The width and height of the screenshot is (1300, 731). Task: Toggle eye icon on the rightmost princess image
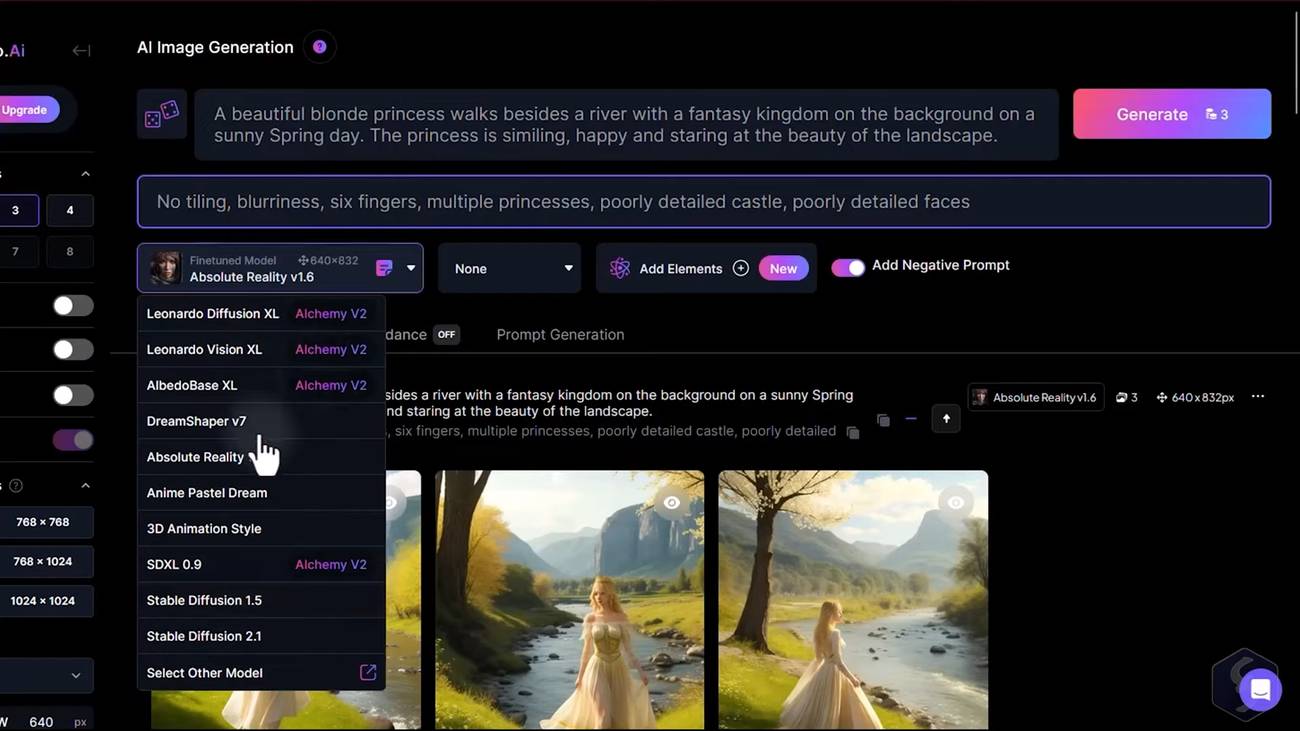point(956,503)
